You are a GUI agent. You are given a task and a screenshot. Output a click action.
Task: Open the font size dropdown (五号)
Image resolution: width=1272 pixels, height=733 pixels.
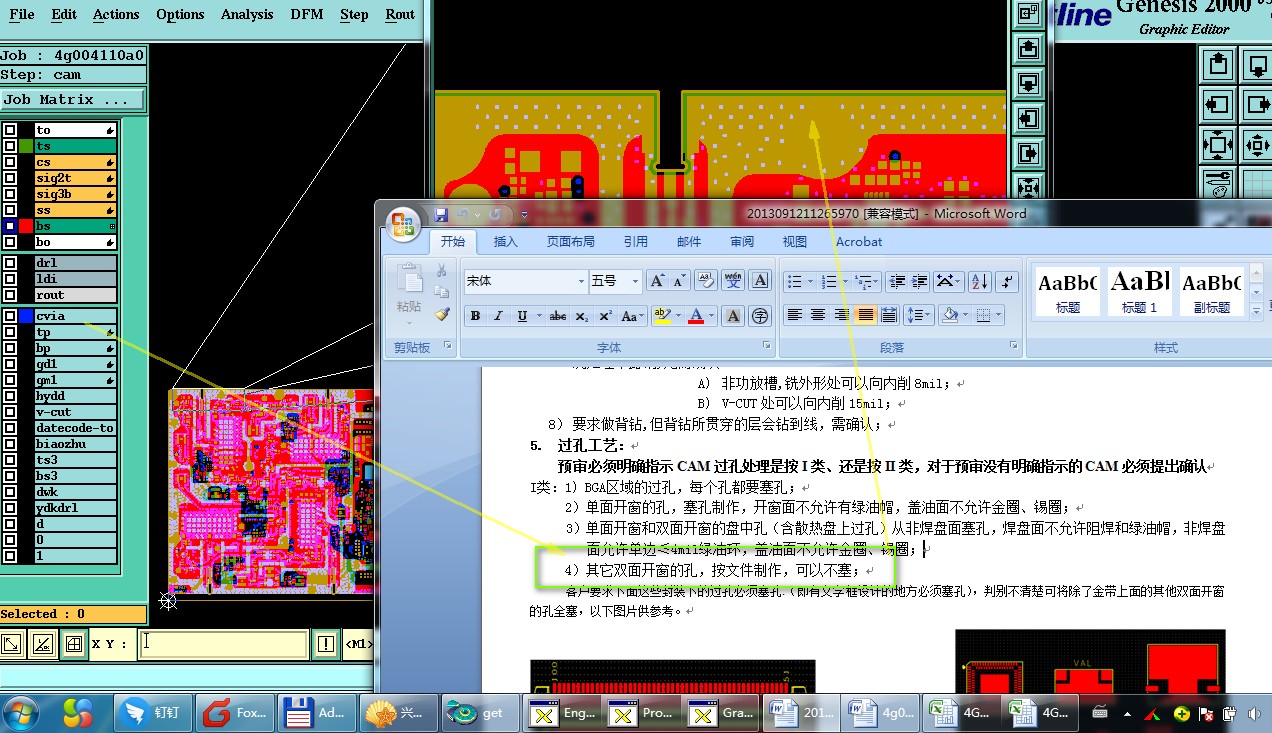(635, 282)
